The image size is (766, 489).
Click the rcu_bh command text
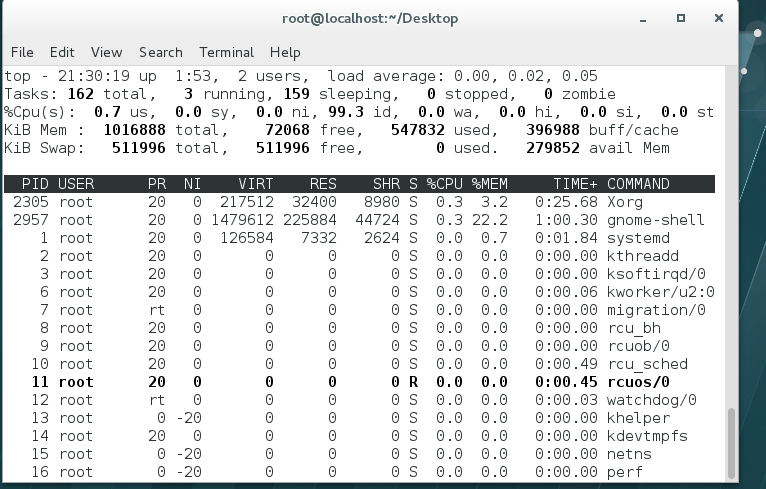point(634,328)
